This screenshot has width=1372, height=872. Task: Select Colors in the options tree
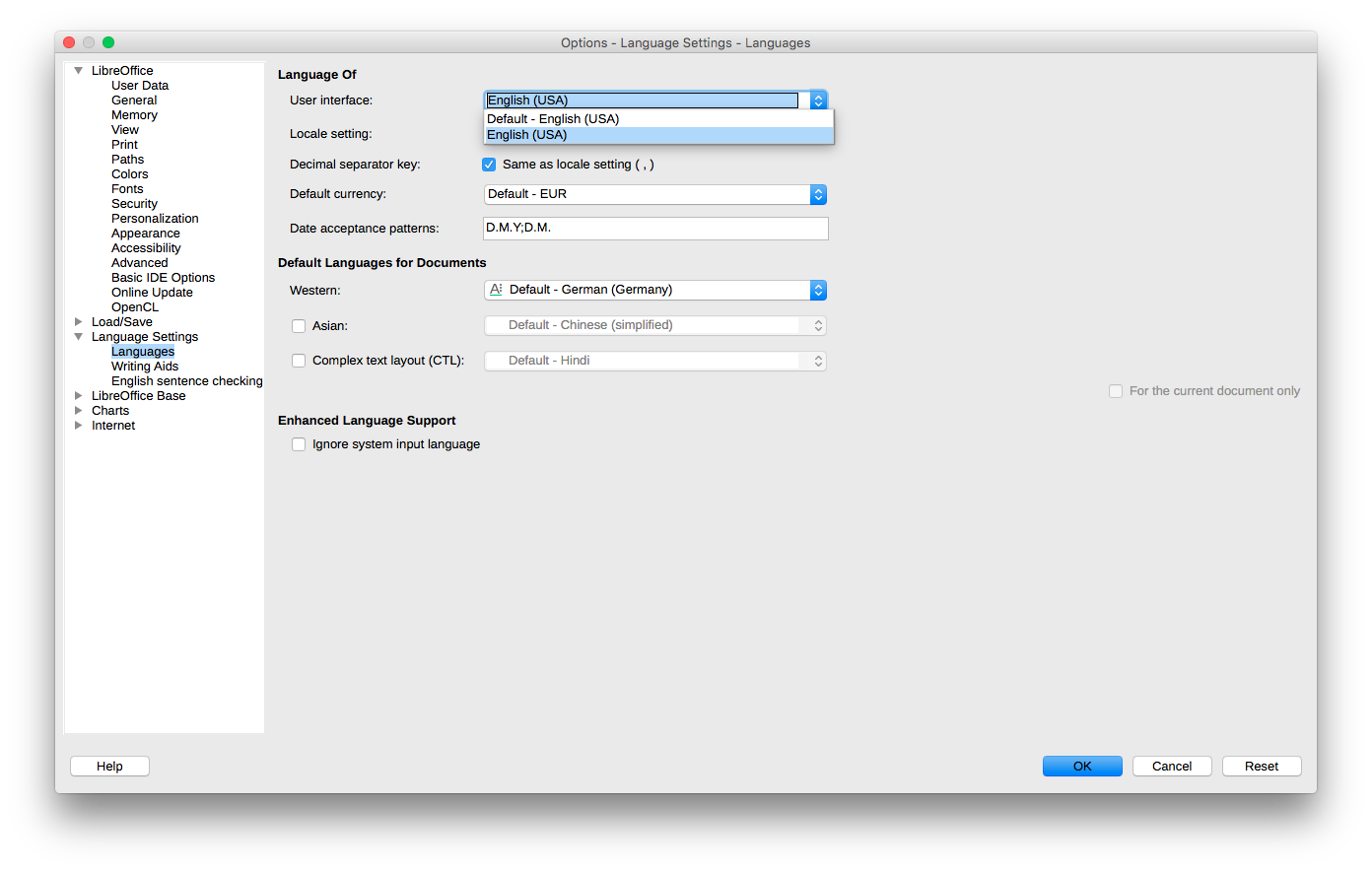coord(129,174)
